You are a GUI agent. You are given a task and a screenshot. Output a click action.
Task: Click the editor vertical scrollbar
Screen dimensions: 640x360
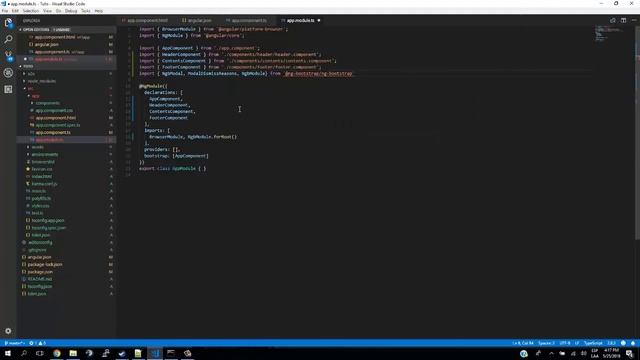click(638, 133)
